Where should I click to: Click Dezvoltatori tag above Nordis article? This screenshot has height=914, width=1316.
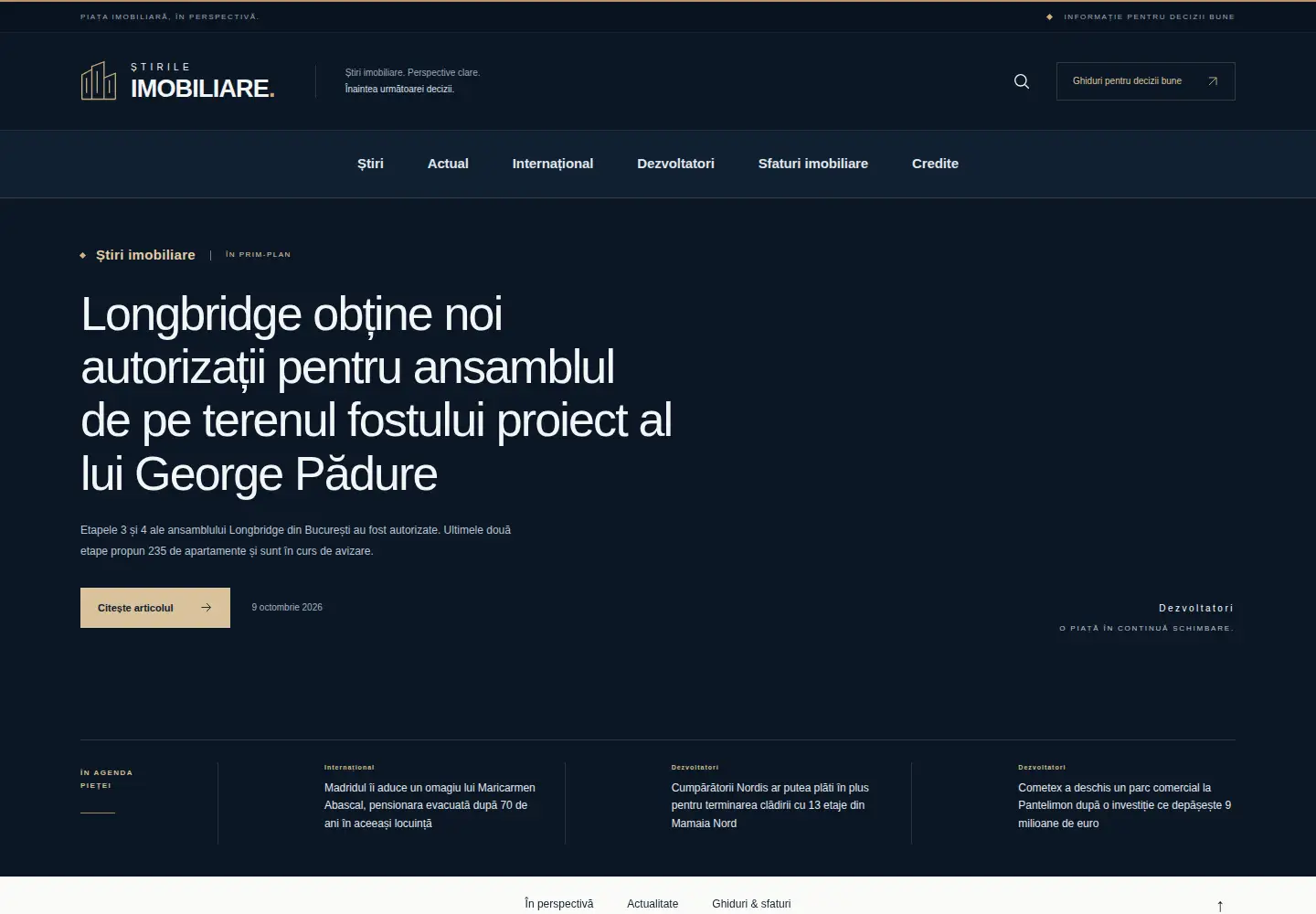click(x=695, y=768)
